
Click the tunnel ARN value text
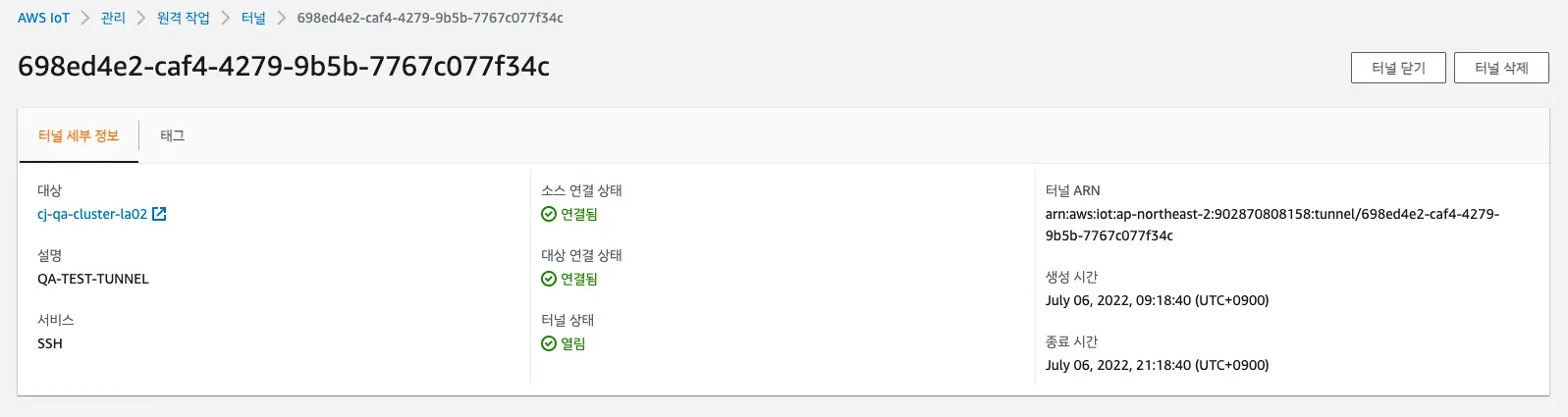(1271, 214)
